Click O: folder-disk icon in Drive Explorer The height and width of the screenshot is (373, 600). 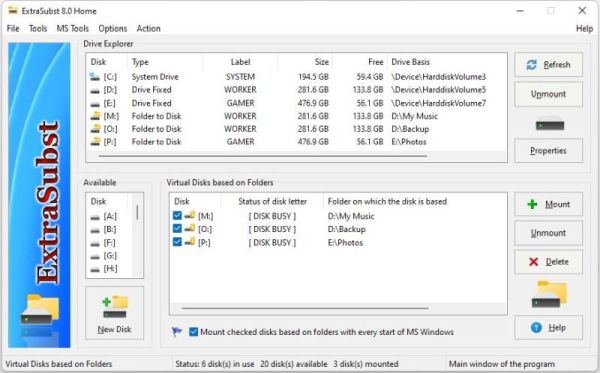(x=95, y=129)
